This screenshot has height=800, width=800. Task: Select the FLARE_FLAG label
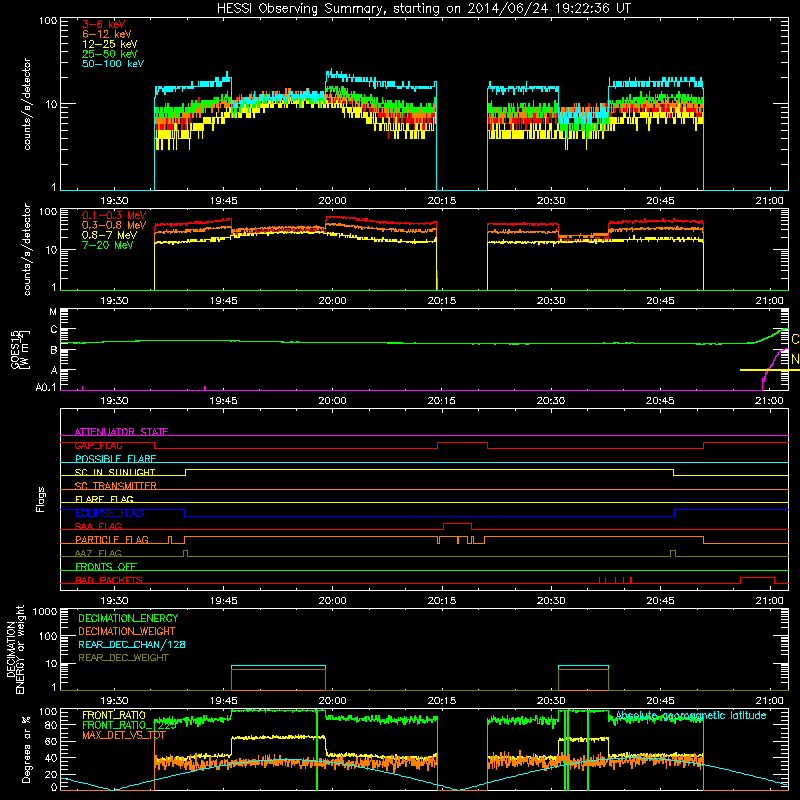click(x=104, y=499)
